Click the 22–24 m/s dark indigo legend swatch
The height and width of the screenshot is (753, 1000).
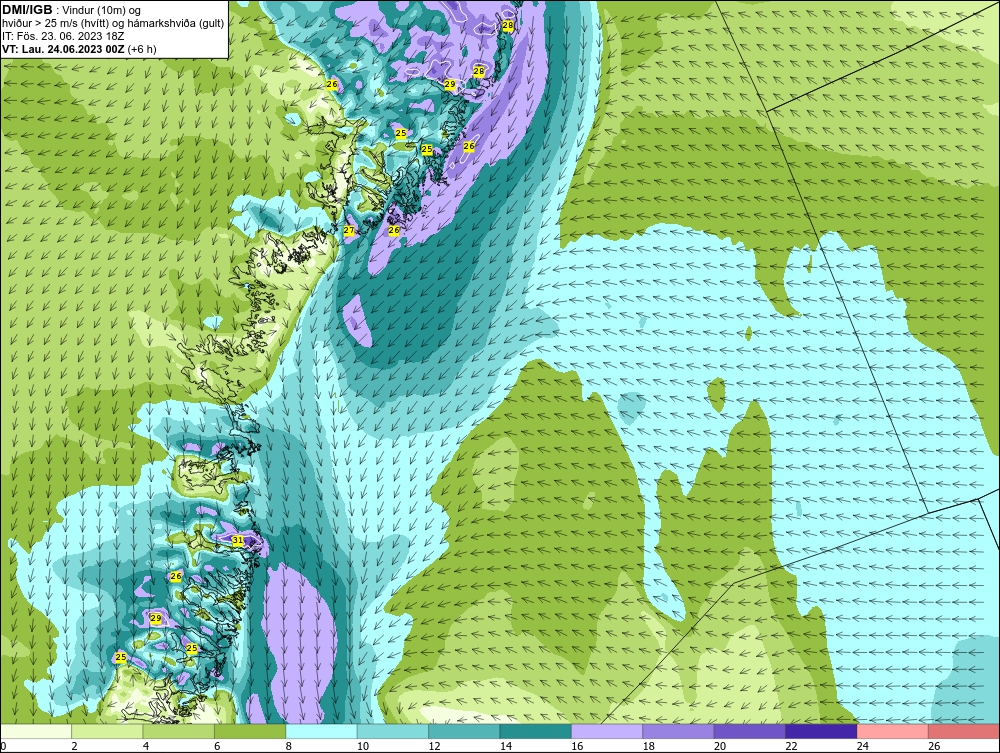(821, 731)
